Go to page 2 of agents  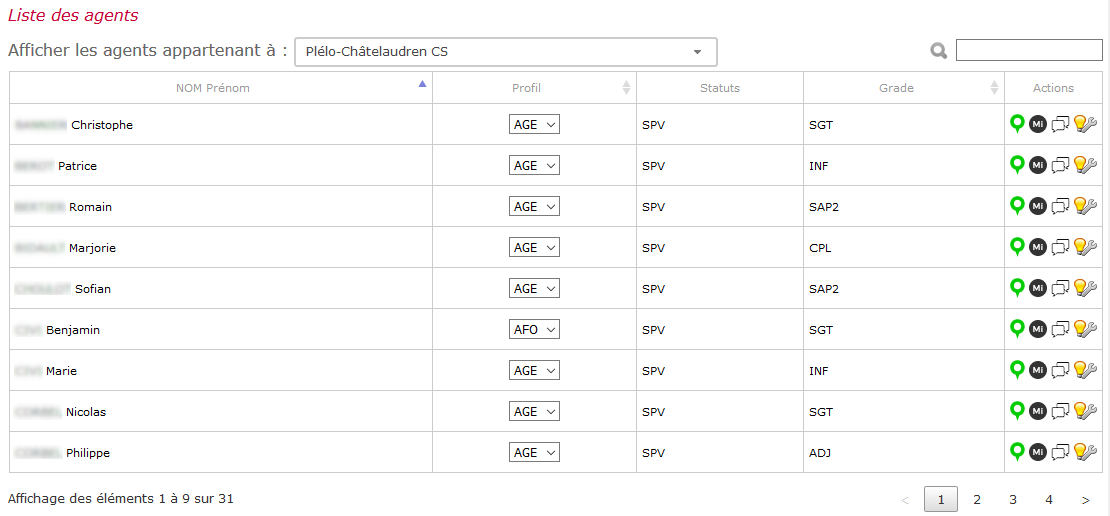(x=977, y=500)
